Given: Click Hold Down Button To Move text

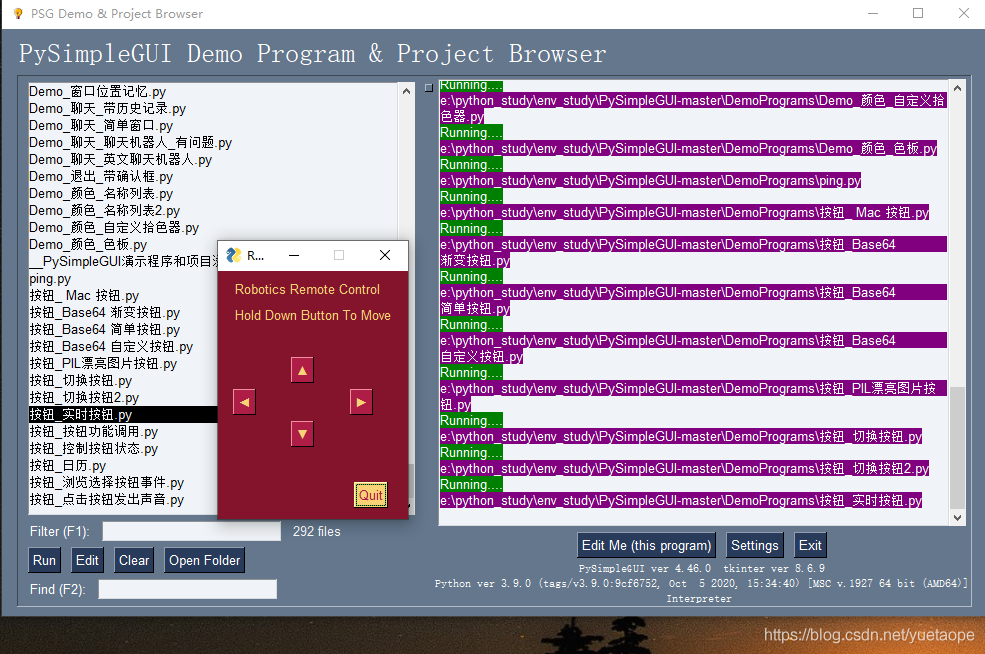Looking at the screenshot, I should [x=312, y=315].
